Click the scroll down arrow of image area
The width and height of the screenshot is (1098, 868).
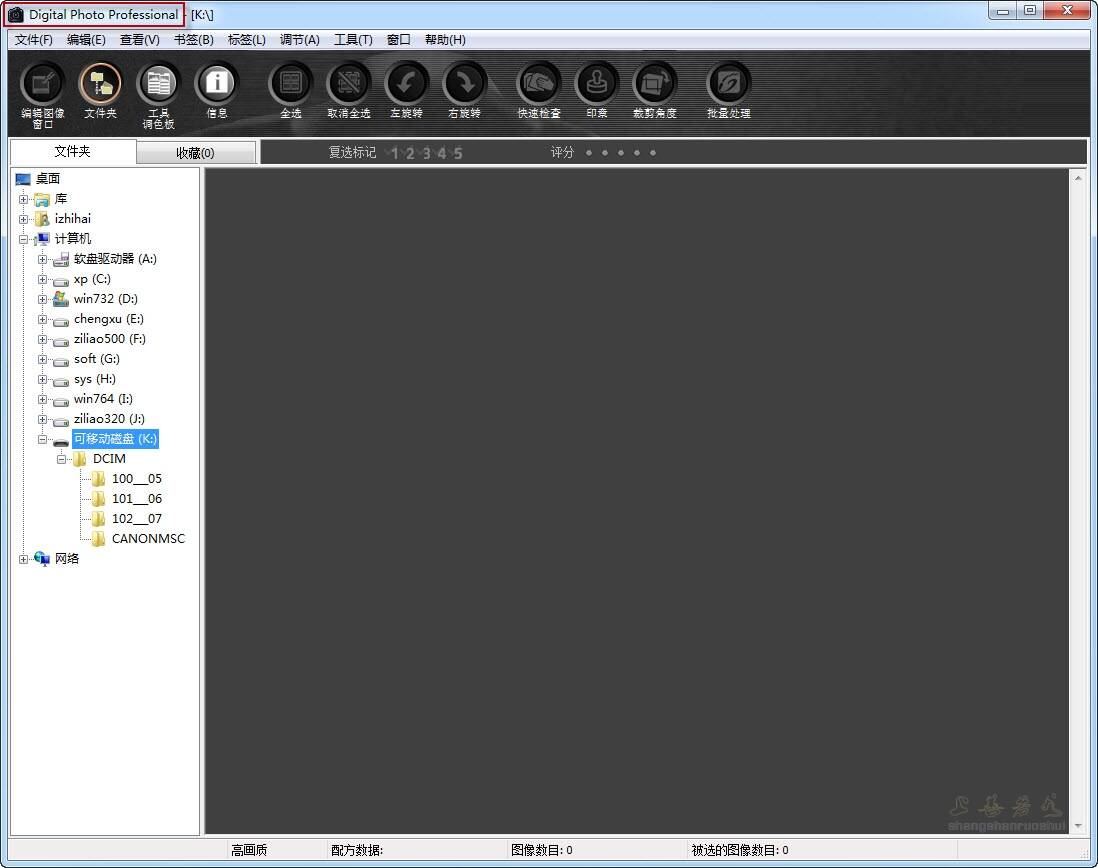point(1078,826)
